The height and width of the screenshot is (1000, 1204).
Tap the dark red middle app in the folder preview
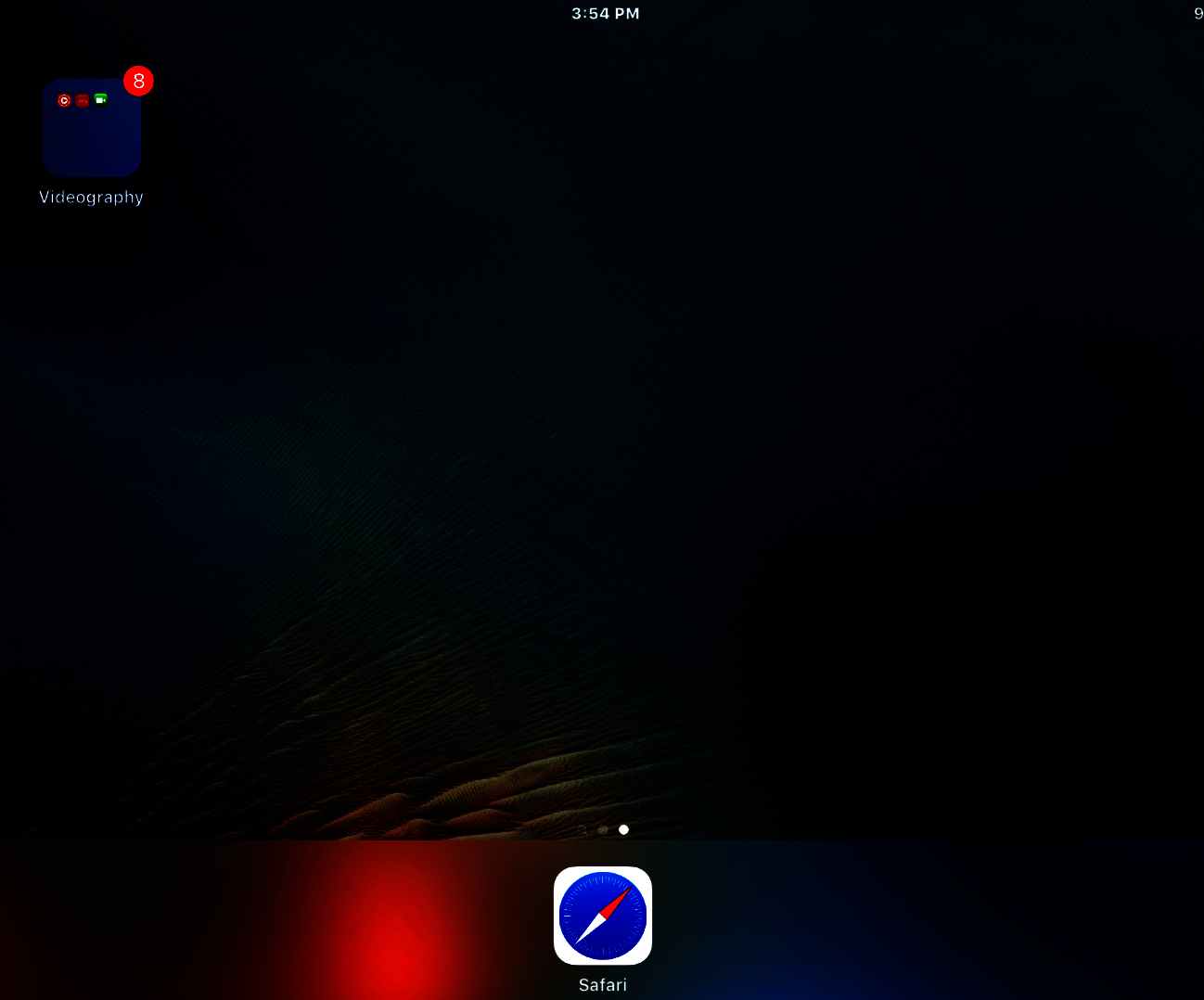click(x=82, y=99)
